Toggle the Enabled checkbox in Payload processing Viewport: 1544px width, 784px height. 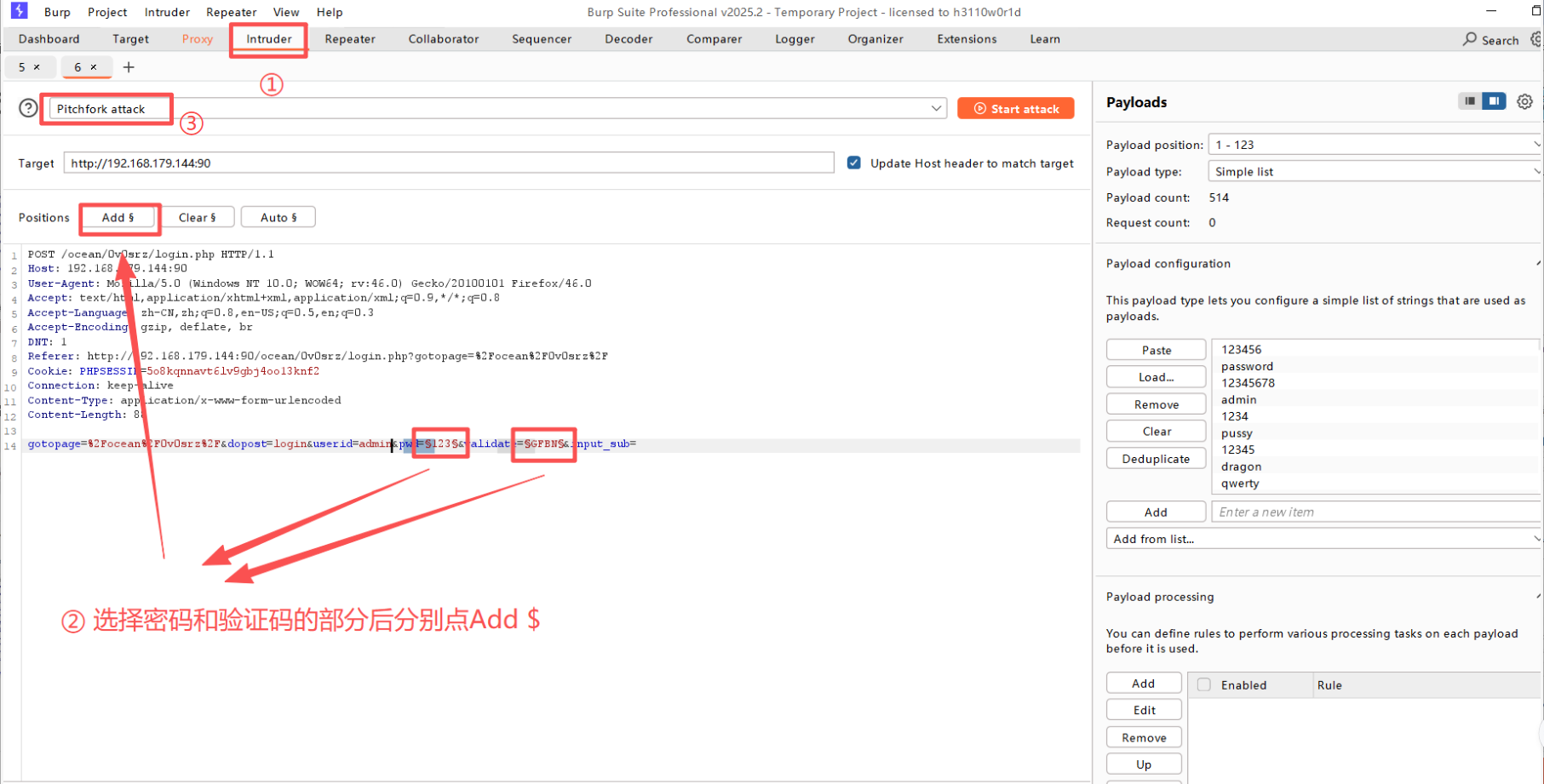coord(1204,684)
